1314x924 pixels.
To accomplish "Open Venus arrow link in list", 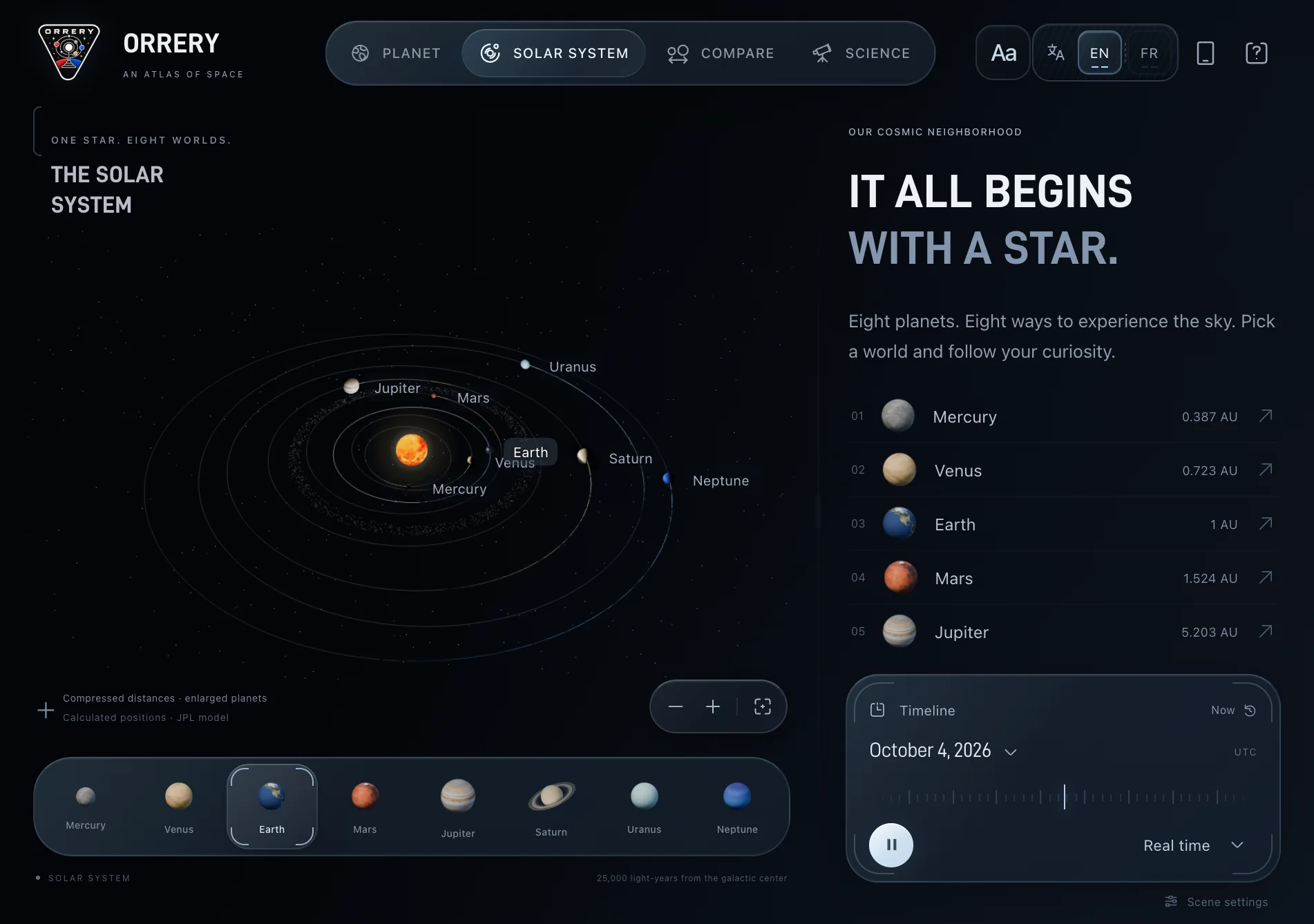I will (x=1266, y=470).
